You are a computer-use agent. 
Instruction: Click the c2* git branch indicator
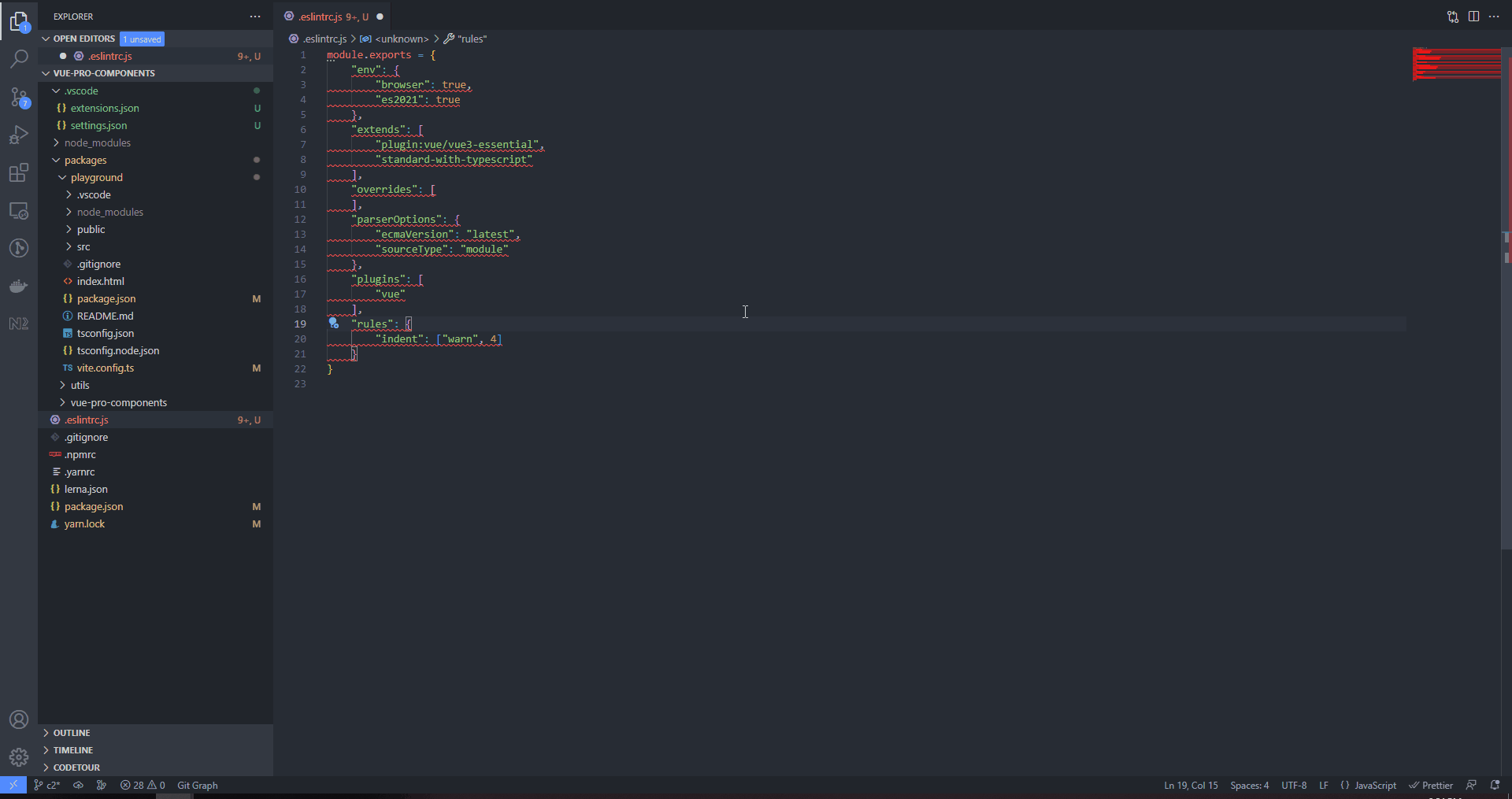coord(47,785)
